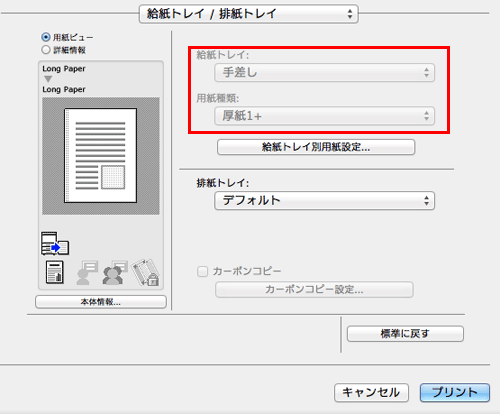Click the printer paper-feed icon with blue arrow
The height and width of the screenshot is (414, 500).
click(x=55, y=244)
